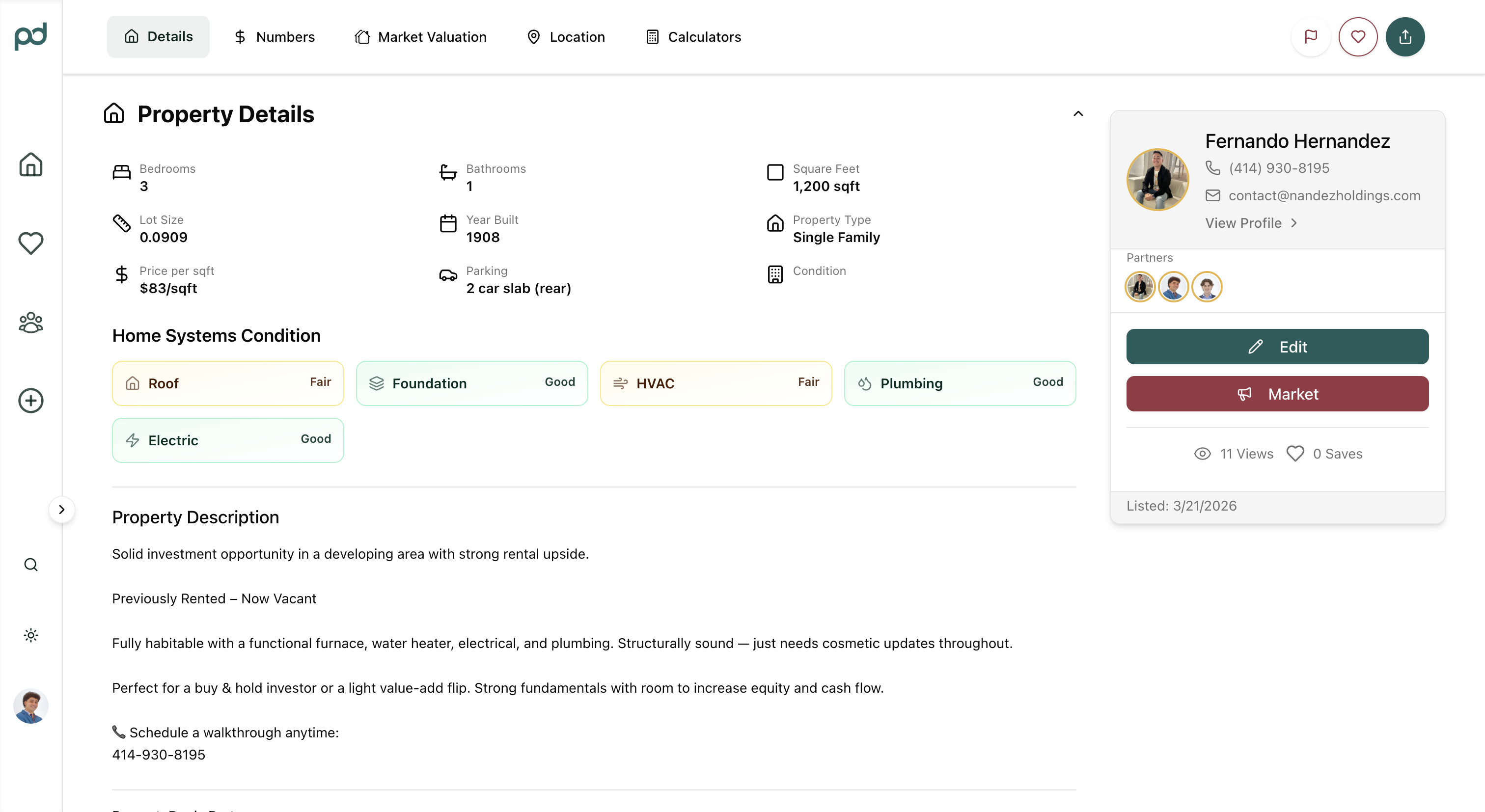Collapse the Property Details section

(1078, 113)
